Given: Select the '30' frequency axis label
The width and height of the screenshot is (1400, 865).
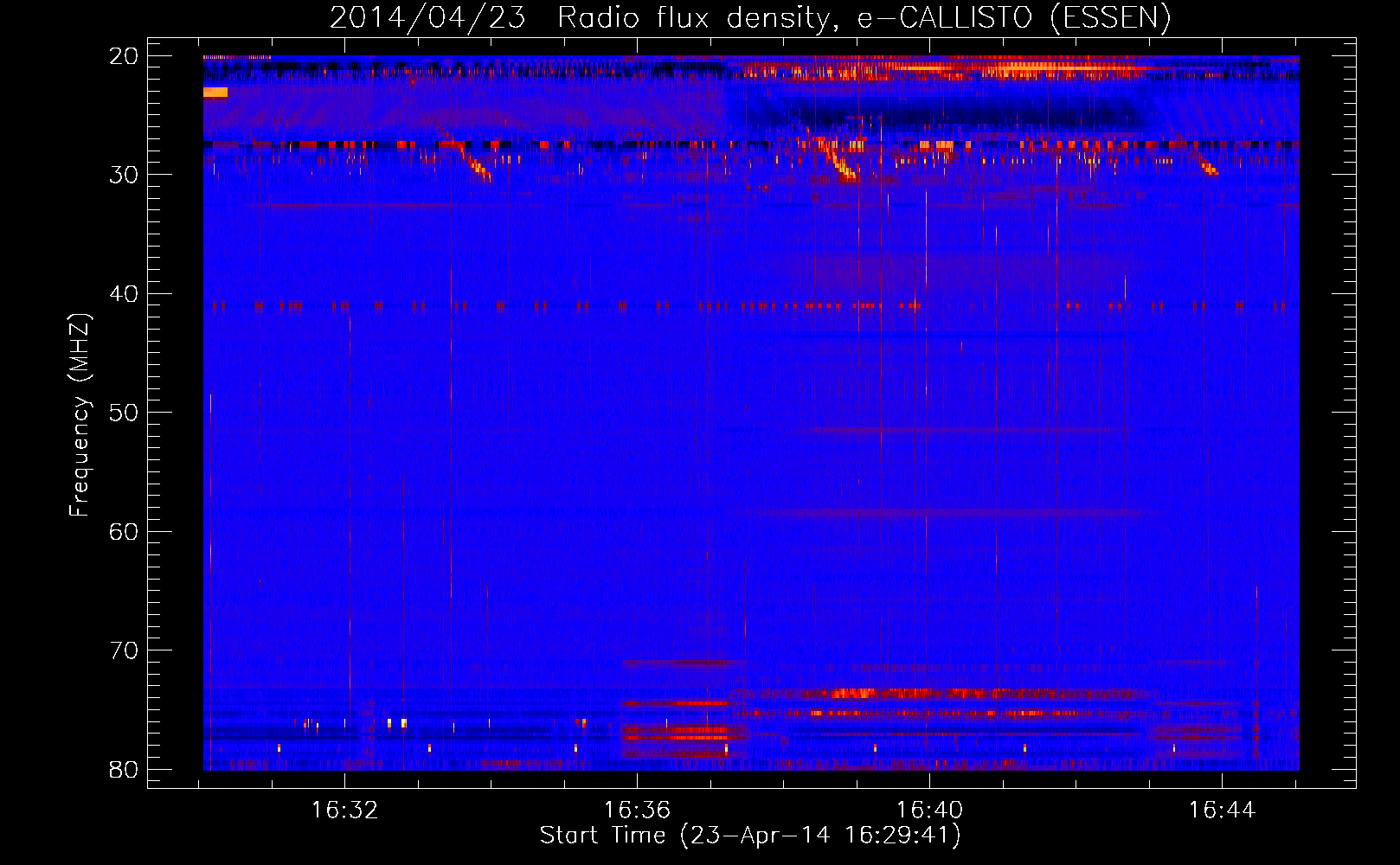Looking at the screenshot, I should tap(124, 175).
